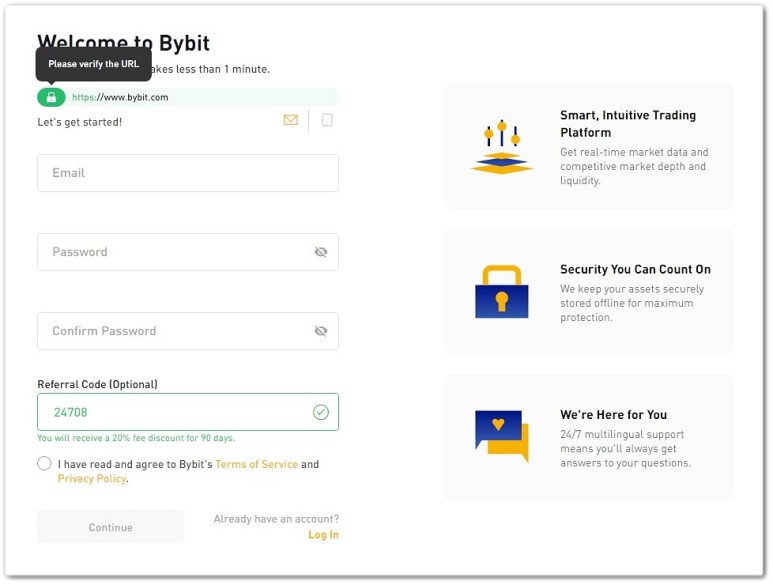773x585 pixels.
Task: Click the green lock URL verification icon
Action: pos(51,98)
